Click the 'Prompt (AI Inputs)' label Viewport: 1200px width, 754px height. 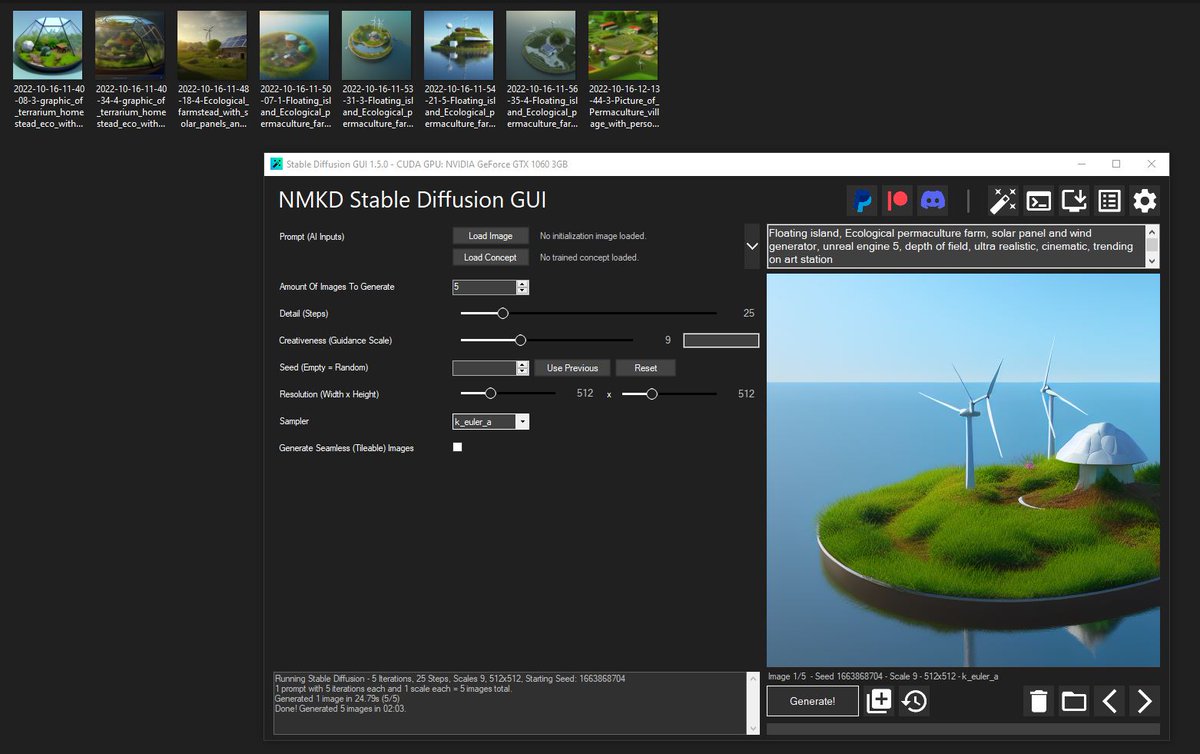312,236
